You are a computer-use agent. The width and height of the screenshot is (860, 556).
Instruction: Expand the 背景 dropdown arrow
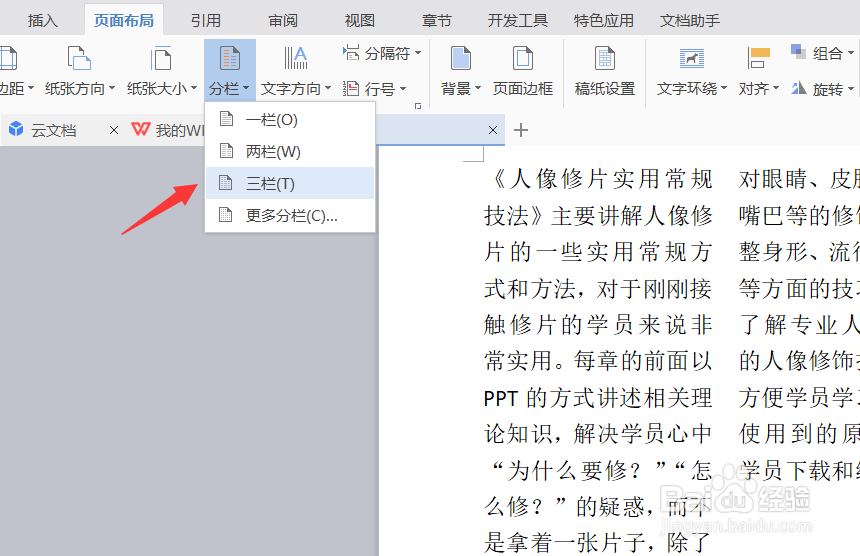(478, 88)
